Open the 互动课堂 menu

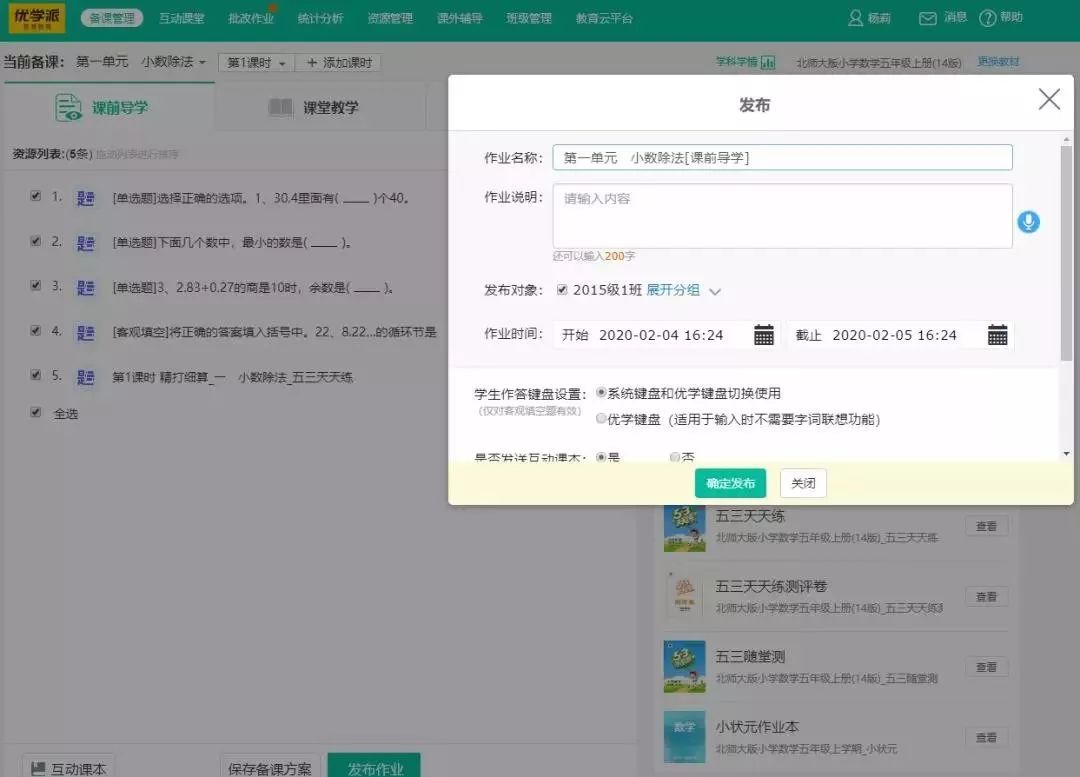point(182,18)
